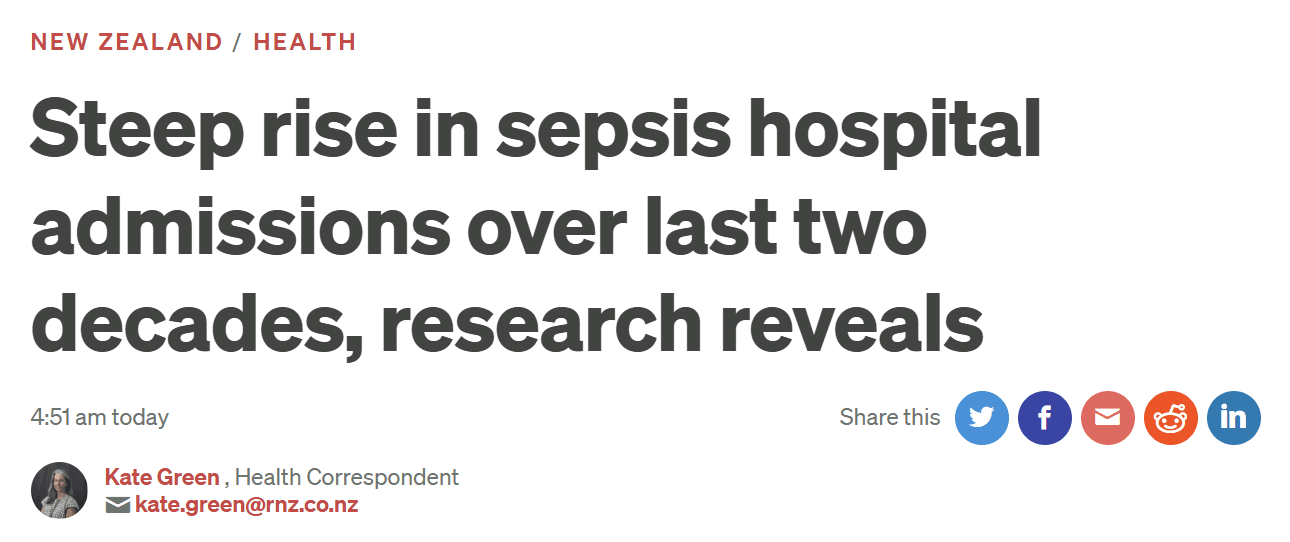The image size is (1290, 542).
Task: Go to the HEALTH category link
Action: tap(305, 42)
